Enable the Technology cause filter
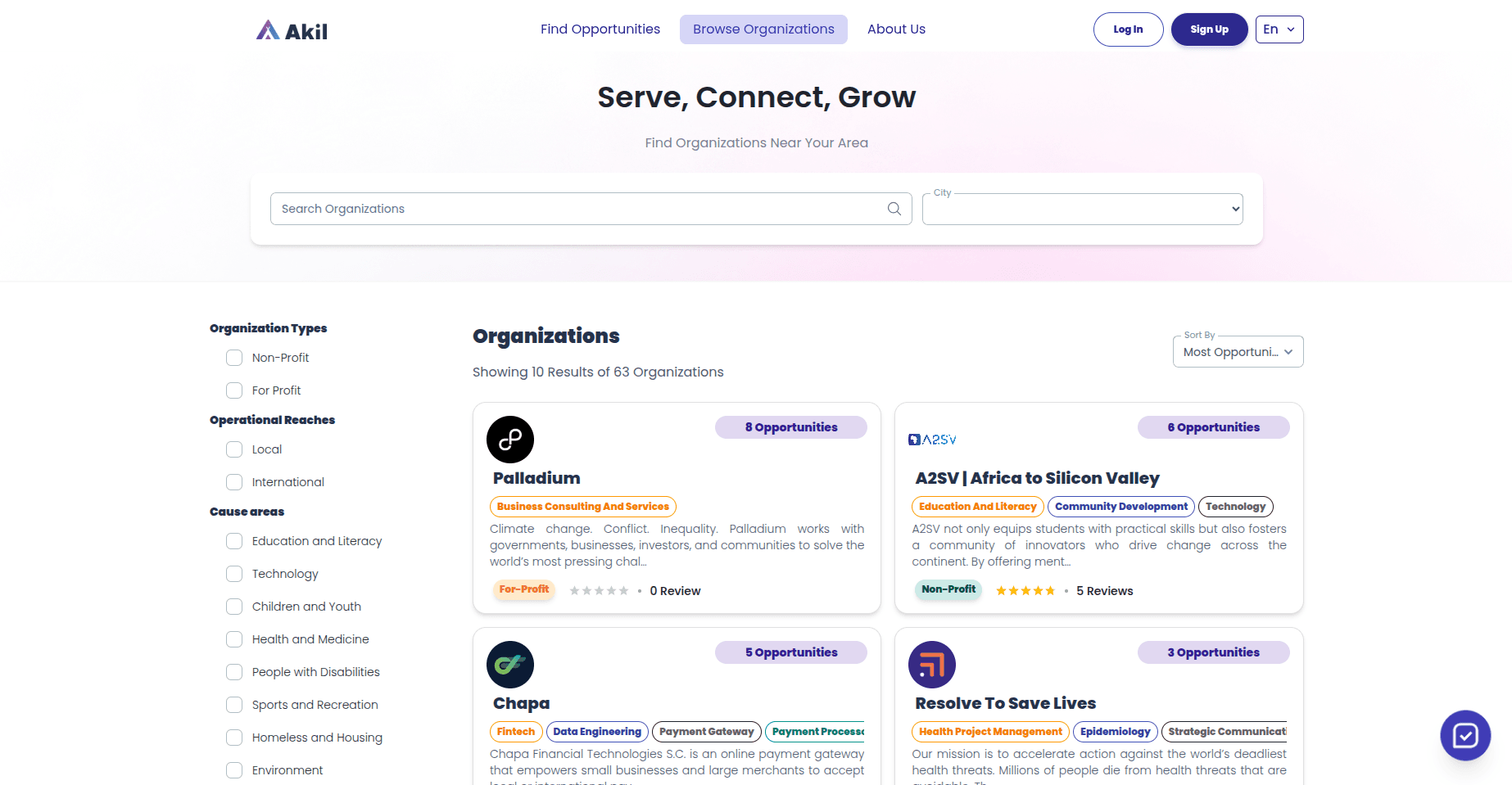Viewport: 1512px width, 785px height. pyautogui.click(x=234, y=574)
